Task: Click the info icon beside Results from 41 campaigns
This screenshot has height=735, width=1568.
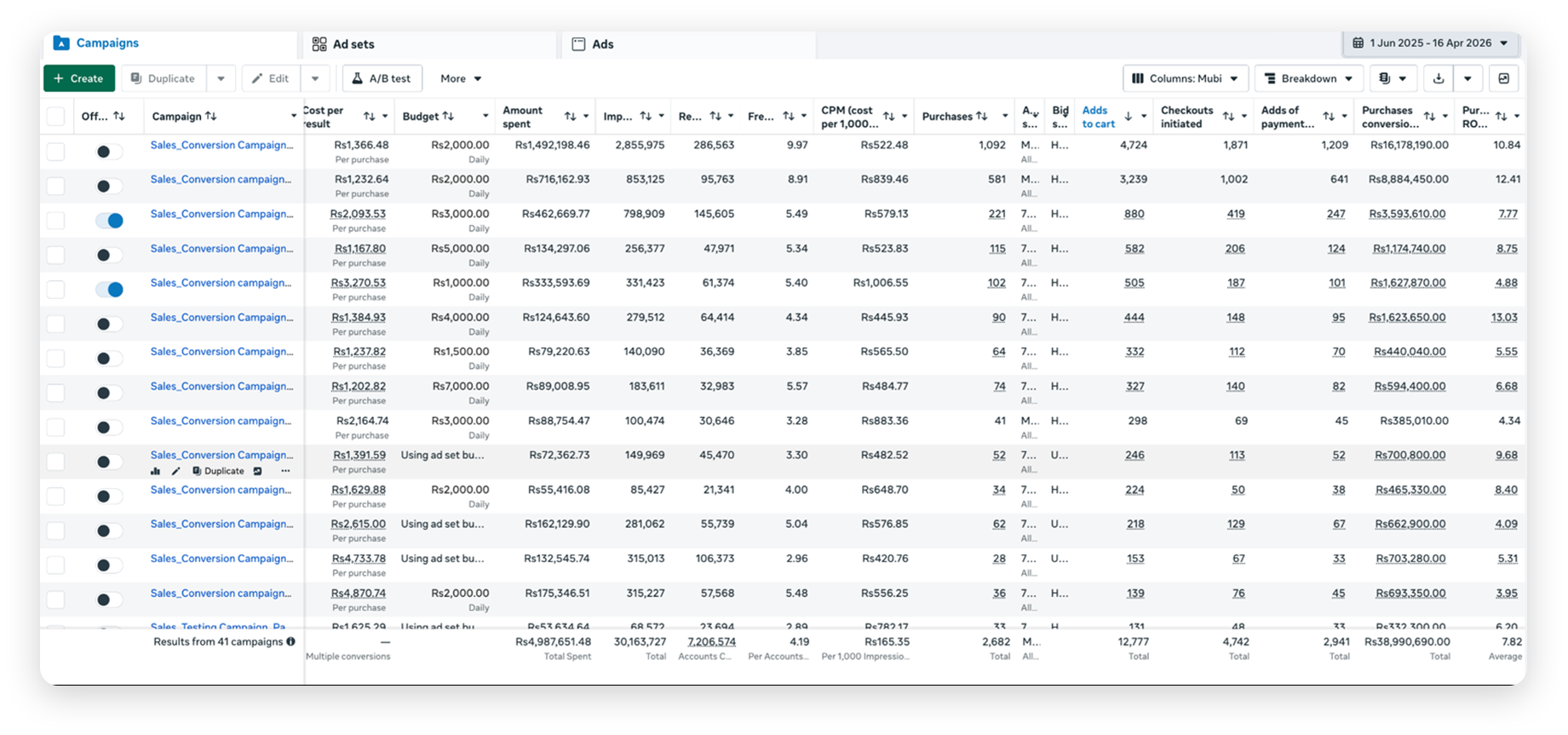Action: [291, 642]
